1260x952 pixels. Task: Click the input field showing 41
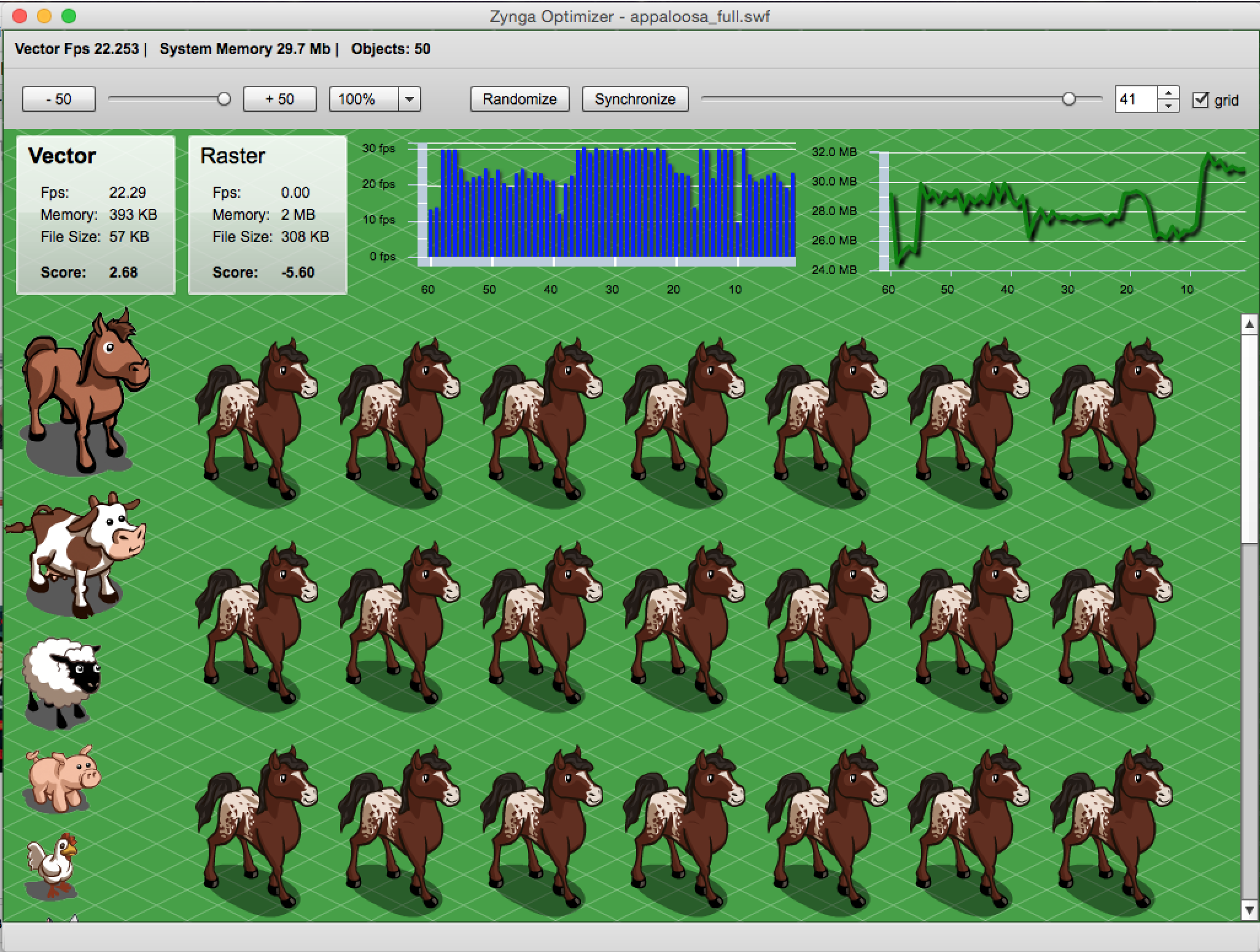(x=1137, y=99)
